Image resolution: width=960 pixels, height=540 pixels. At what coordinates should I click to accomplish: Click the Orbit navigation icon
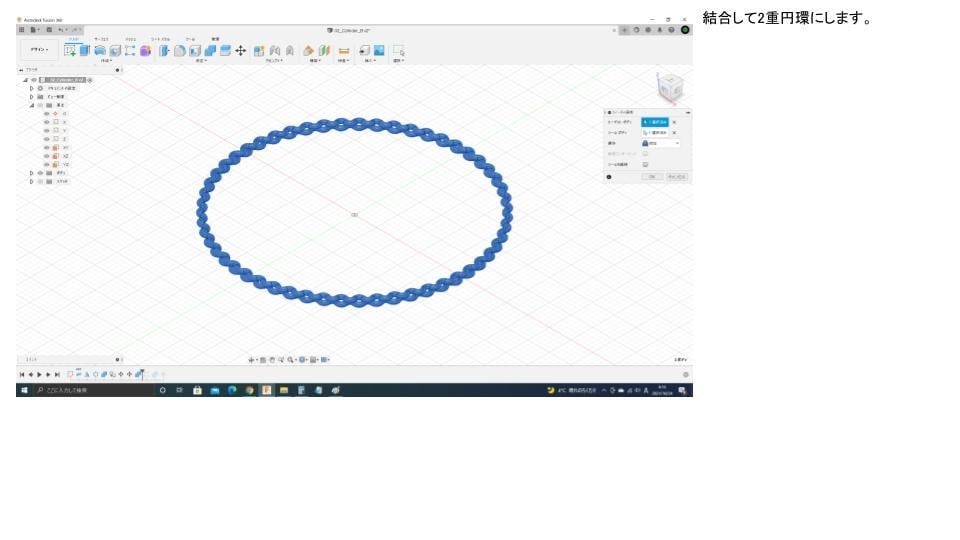click(252, 360)
